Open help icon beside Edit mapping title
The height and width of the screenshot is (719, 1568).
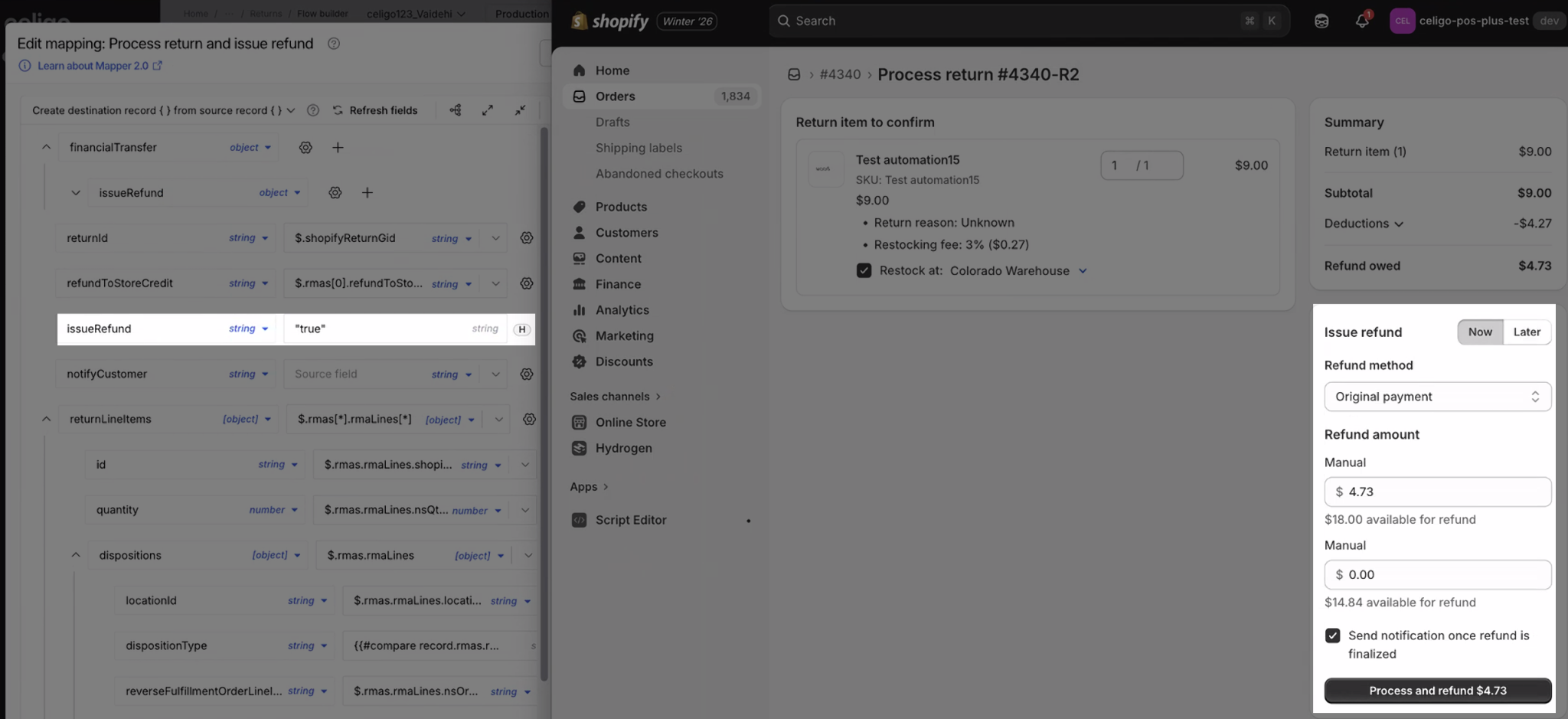[333, 44]
